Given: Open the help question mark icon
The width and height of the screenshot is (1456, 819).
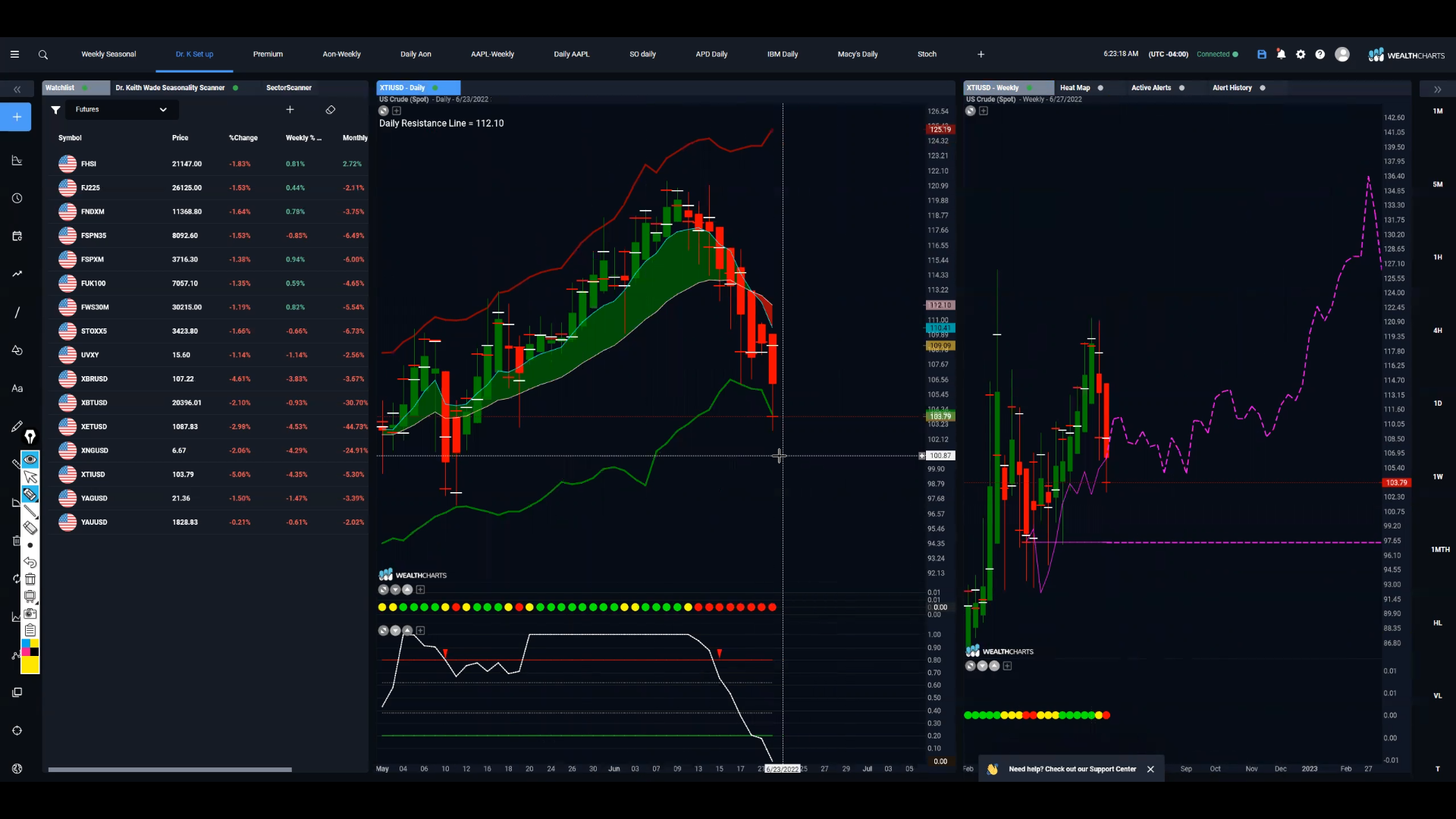Looking at the screenshot, I should [1320, 55].
